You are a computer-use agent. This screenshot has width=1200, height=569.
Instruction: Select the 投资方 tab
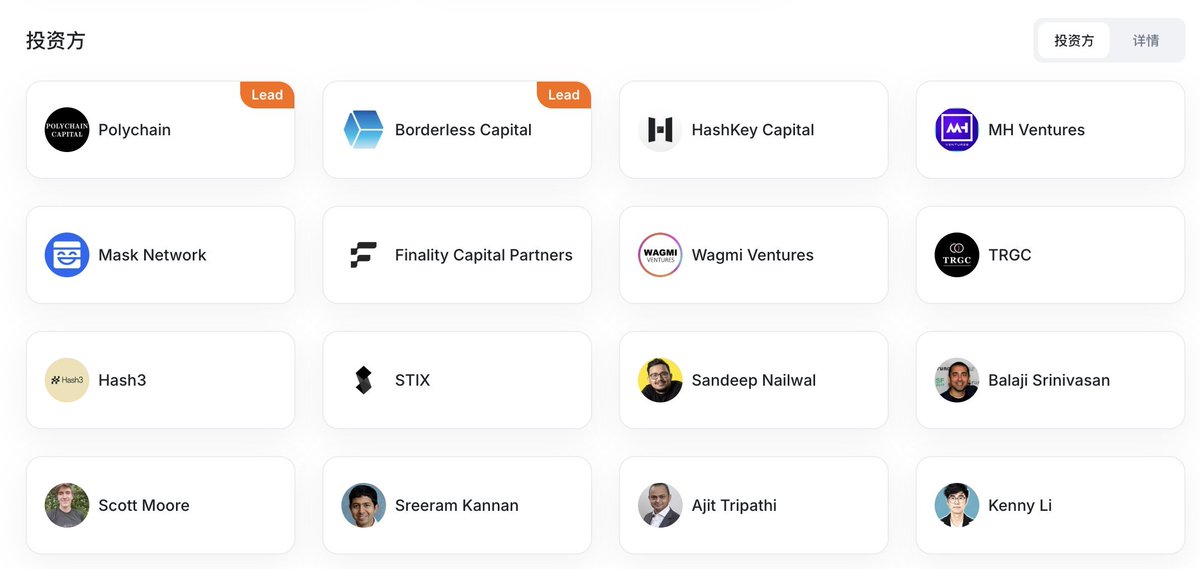point(1074,41)
